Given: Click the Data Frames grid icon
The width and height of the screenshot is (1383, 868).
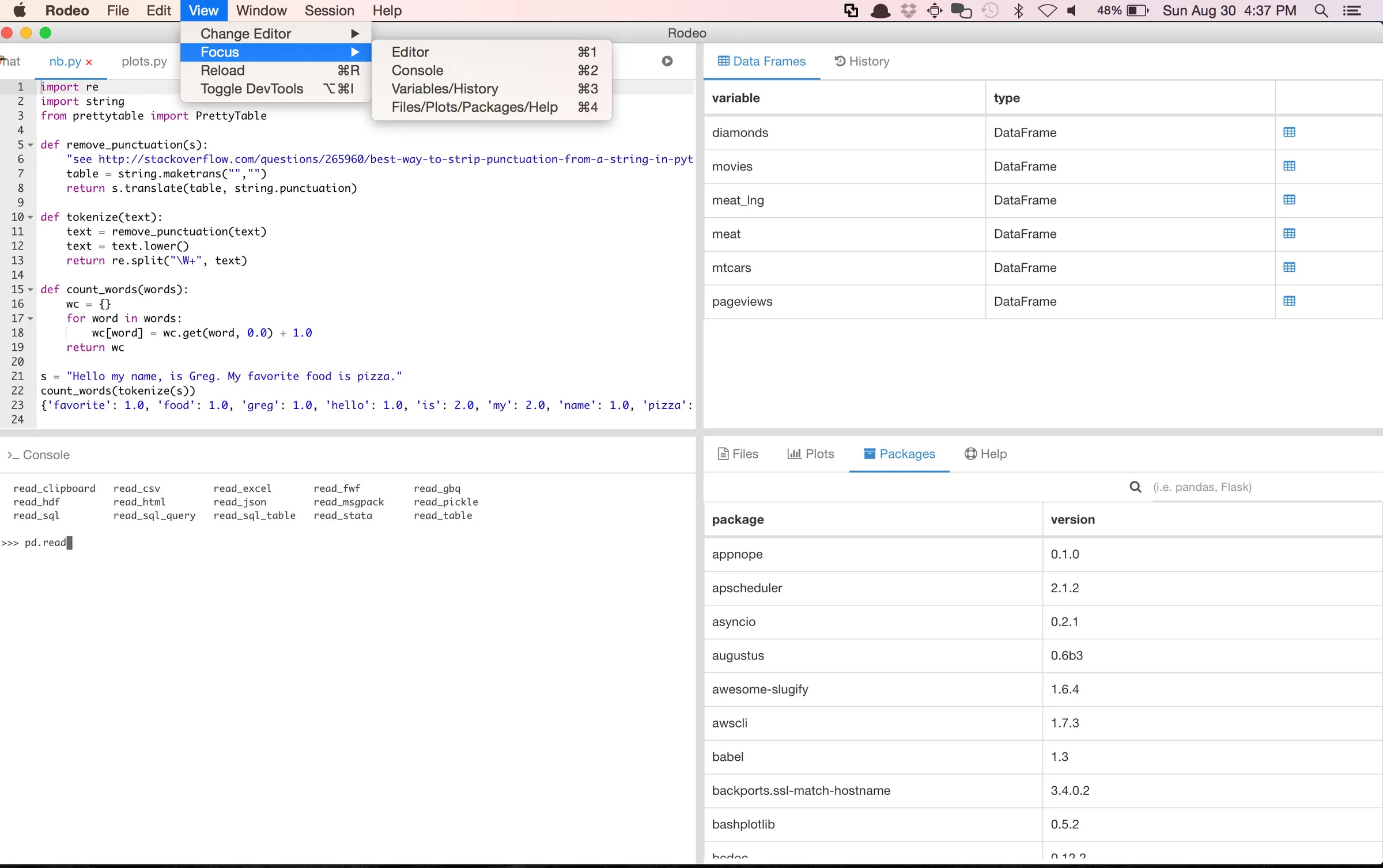Looking at the screenshot, I should coord(723,60).
